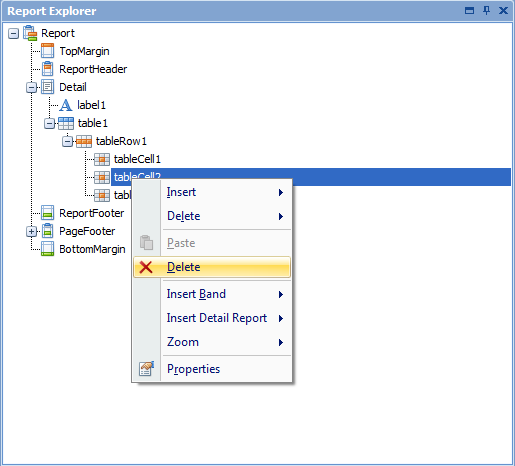Click the Detail band icon
The image size is (515, 466).
click(48, 87)
